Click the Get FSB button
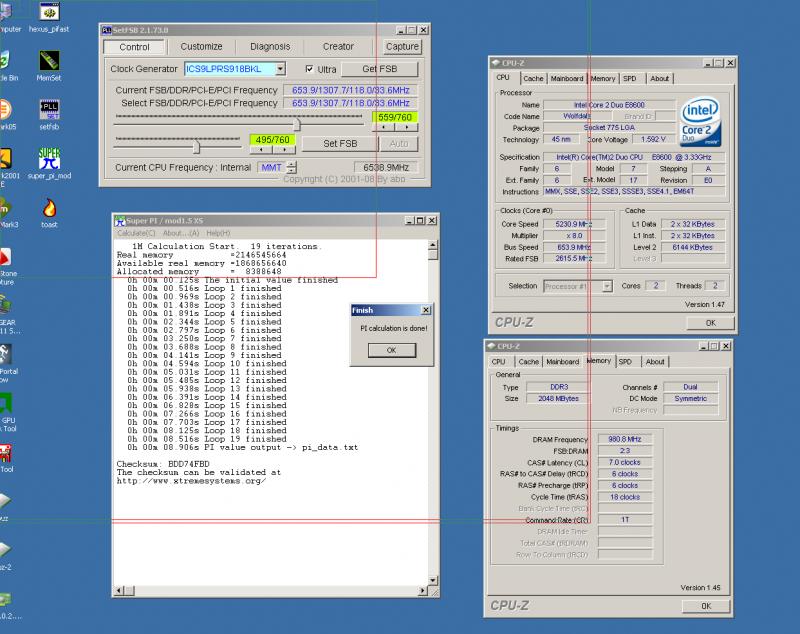Screen dimensions: 800x634 coord(380,69)
